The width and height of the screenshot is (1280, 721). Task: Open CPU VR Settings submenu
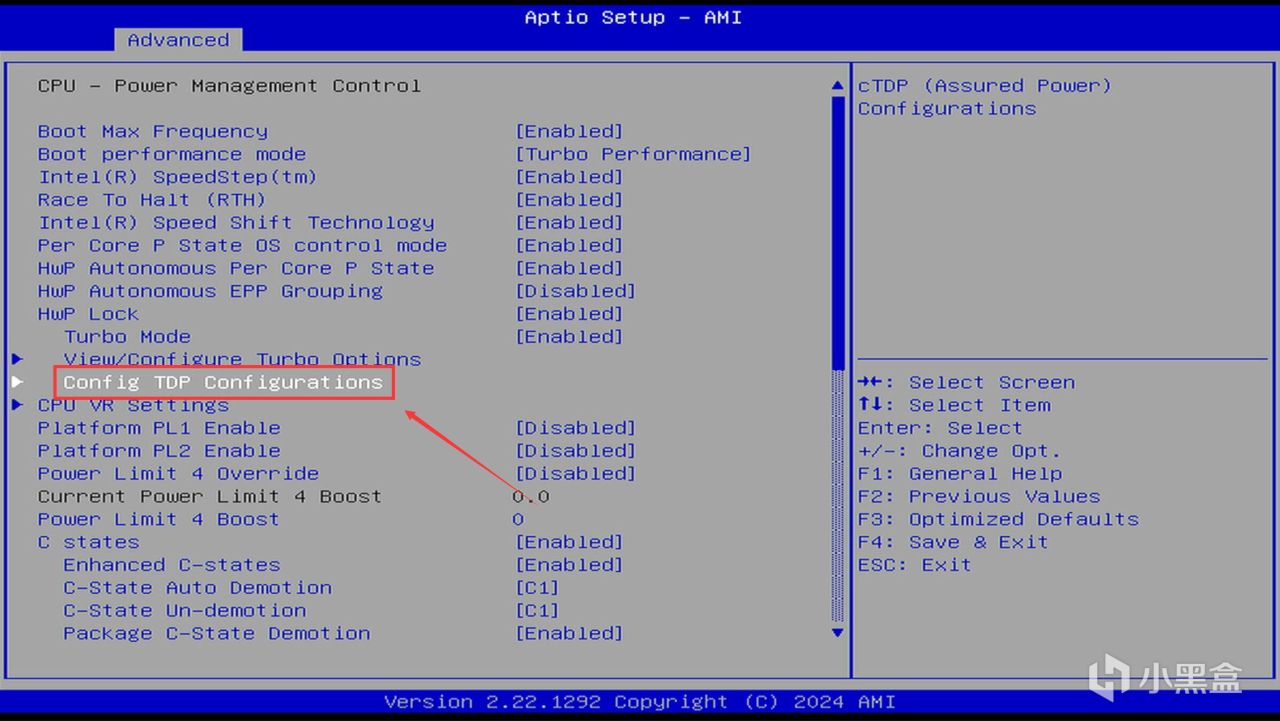click(133, 405)
